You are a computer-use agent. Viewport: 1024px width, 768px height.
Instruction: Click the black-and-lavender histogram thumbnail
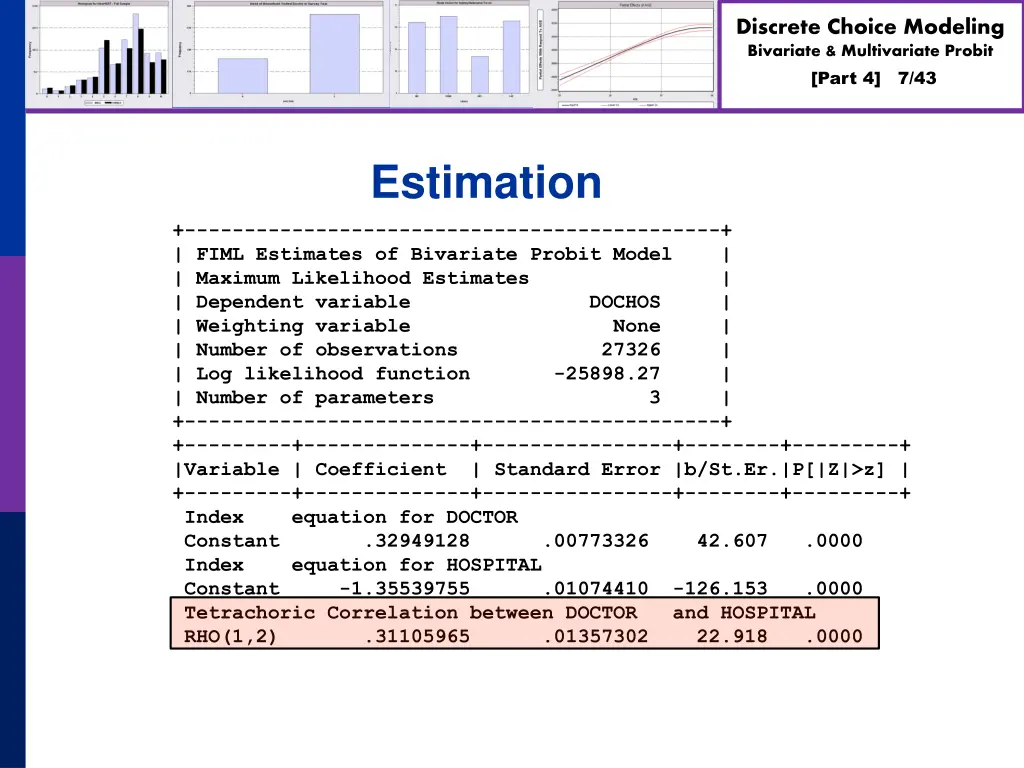(x=99, y=54)
